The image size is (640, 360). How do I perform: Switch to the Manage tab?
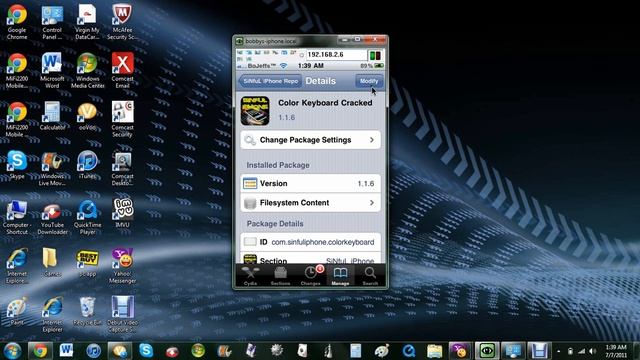tap(340, 276)
